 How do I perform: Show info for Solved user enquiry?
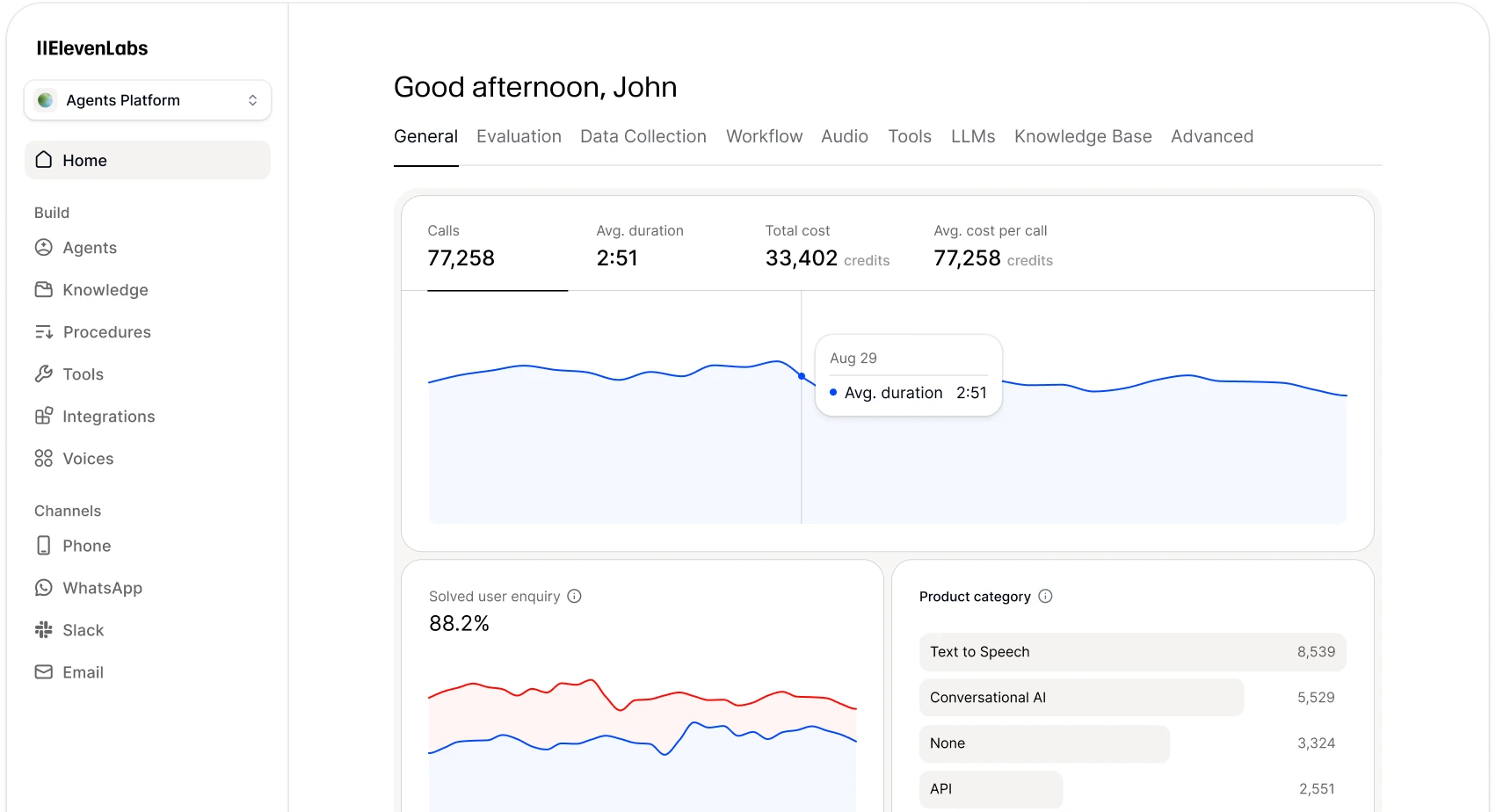click(x=574, y=596)
